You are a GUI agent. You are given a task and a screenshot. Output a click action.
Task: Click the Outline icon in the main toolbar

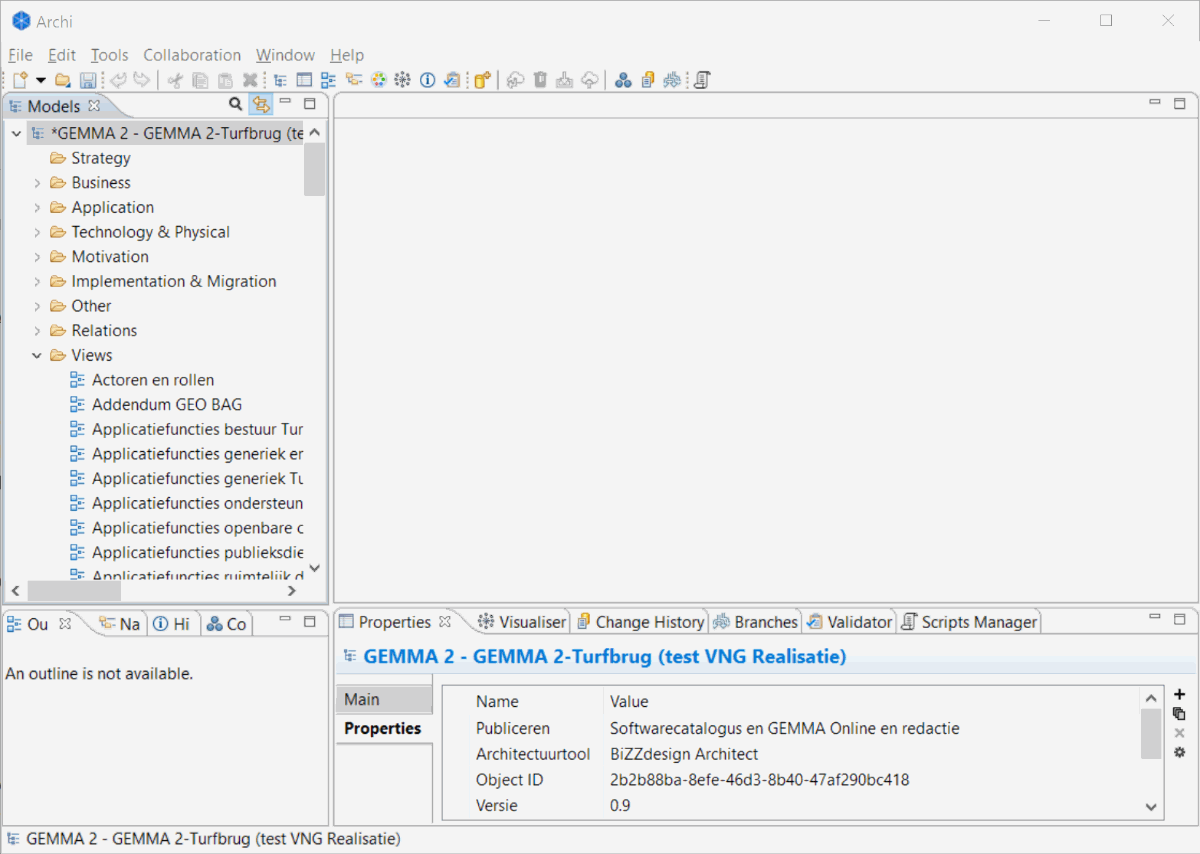click(329, 80)
